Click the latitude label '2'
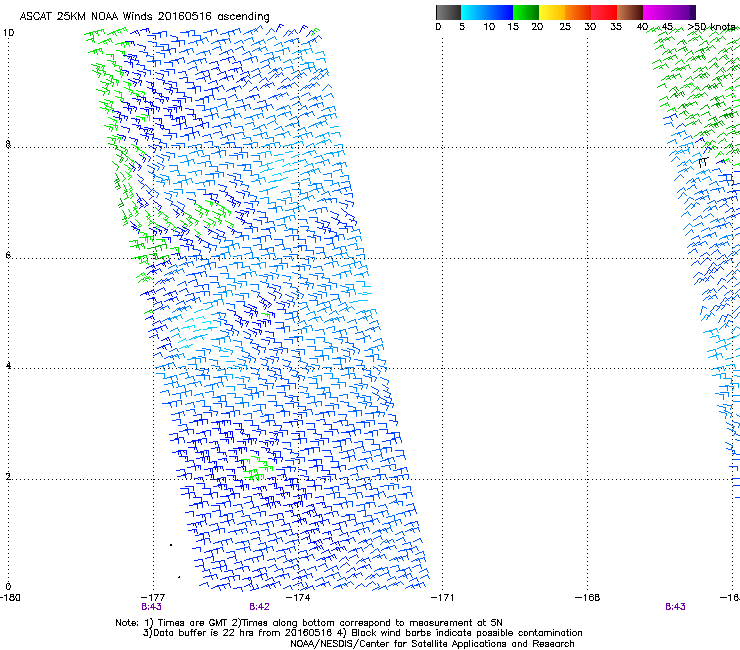The height and width of the screenshot is (650, 740). (8, 476)
